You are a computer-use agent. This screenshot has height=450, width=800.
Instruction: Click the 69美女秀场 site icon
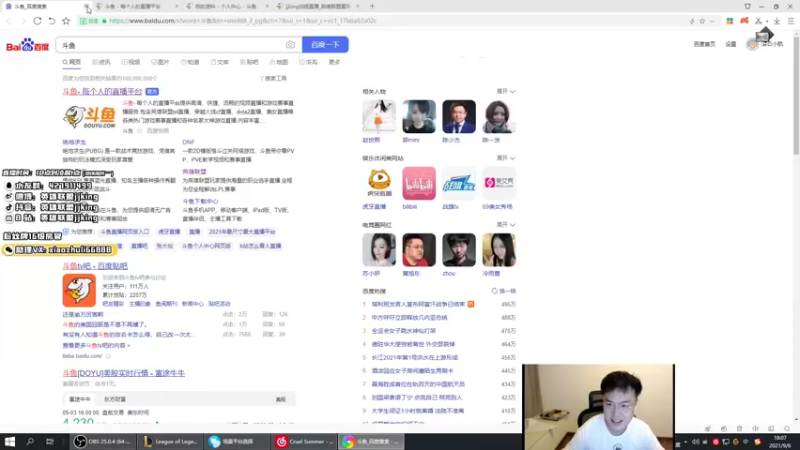(x=498, y=183)
